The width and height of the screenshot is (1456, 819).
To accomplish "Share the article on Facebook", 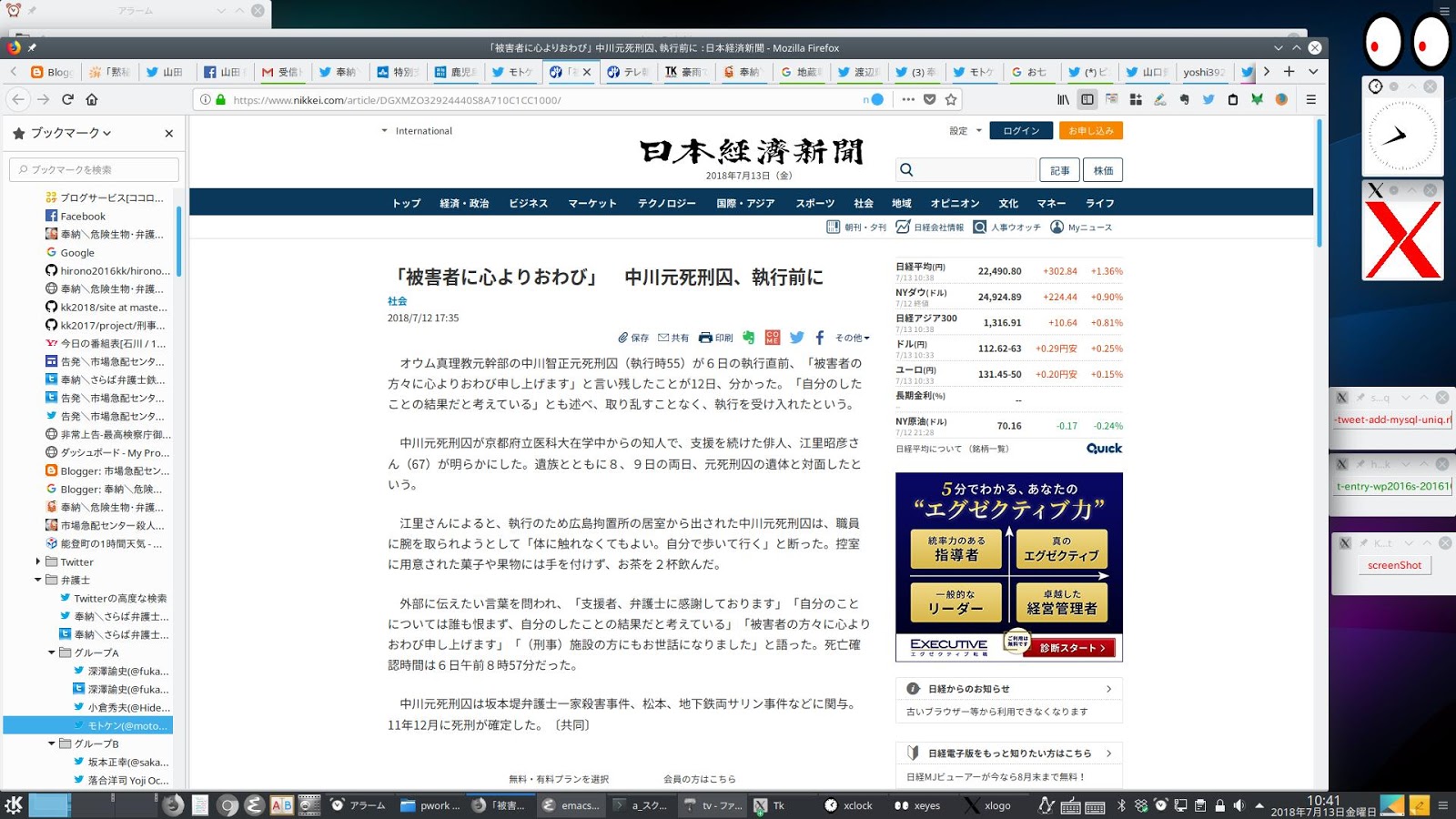I will click(x=820, y=338).
